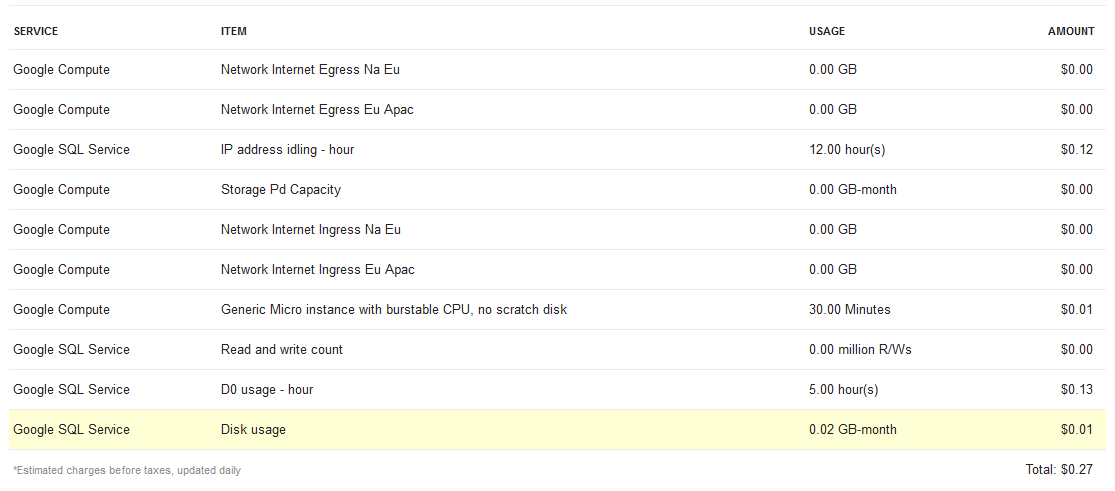Click the USAGE column header
This screenshot has height=491, width=1115.
pyautogui.click(x=827, y=31)
